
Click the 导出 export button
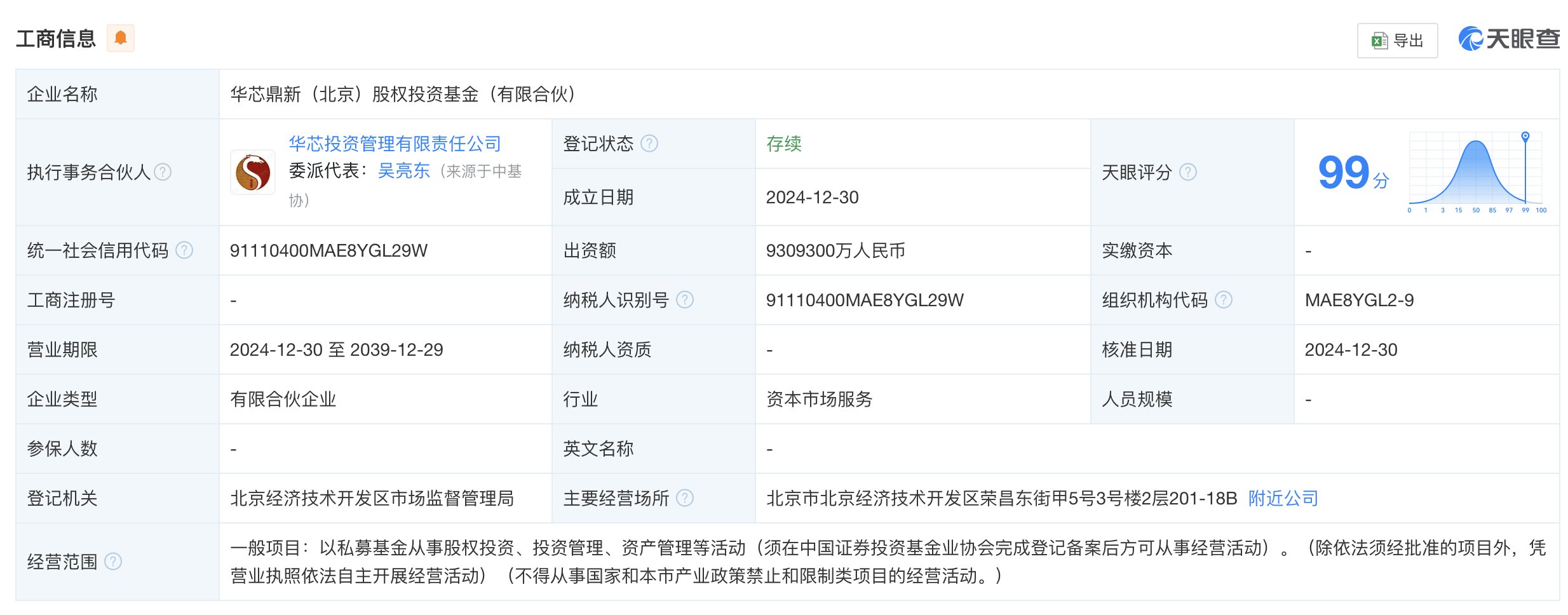[1398, 41]
